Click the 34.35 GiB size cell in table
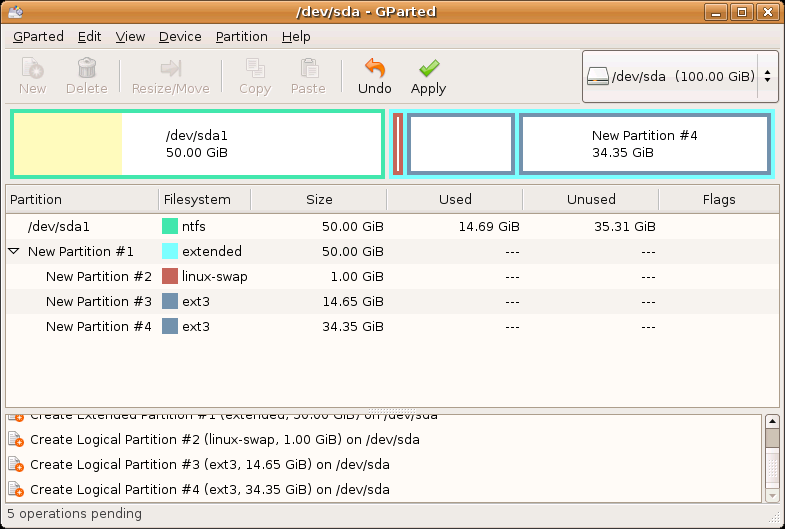The width and height of the screenshot is (785, 529). tap(353, 326)
